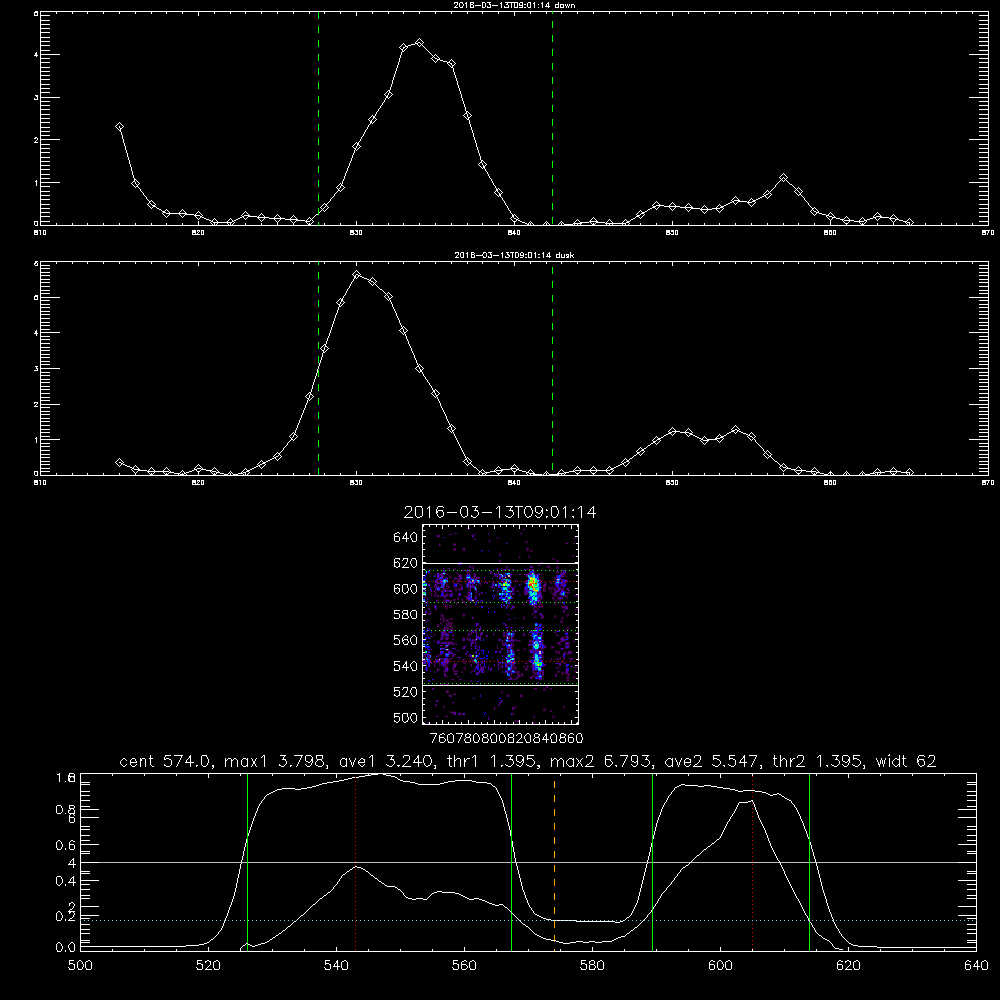Click the timestamp title above the heatmap
Image resolution: width=1000 pixels, height=1000 pixels.
click(x=500, y=512)
